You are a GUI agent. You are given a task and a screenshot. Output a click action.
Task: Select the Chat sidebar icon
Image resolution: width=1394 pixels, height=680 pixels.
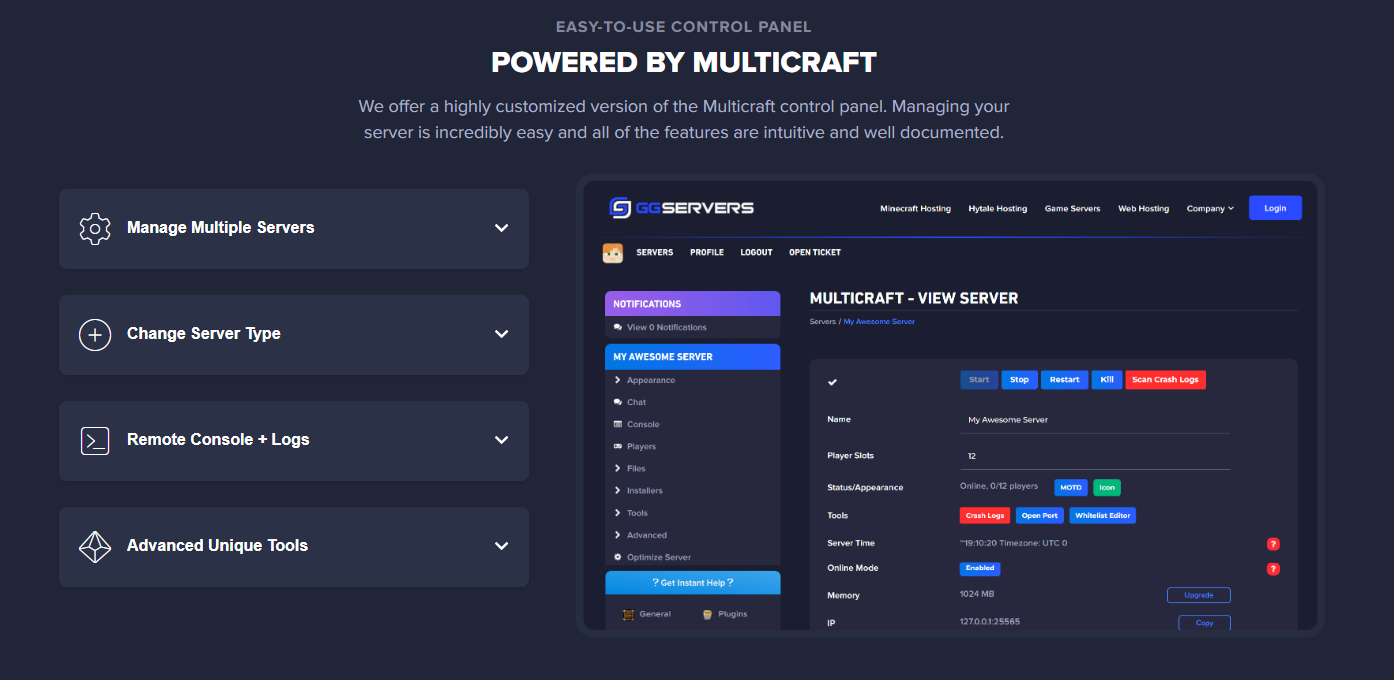click(x=620, y=402)
